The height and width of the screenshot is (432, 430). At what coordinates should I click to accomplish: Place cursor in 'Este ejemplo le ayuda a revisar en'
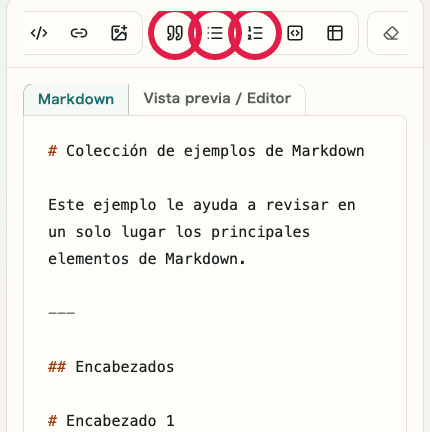(202, 205)
